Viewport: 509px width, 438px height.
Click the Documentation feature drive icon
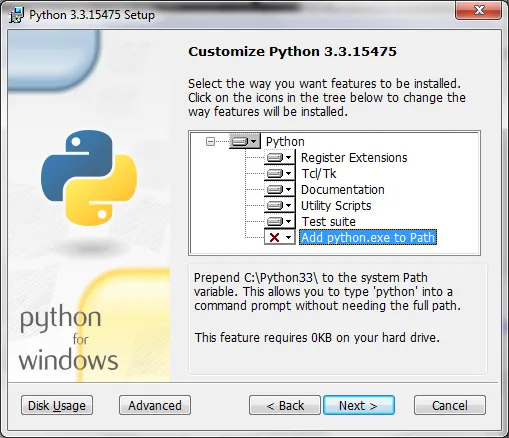pos(275,190)
